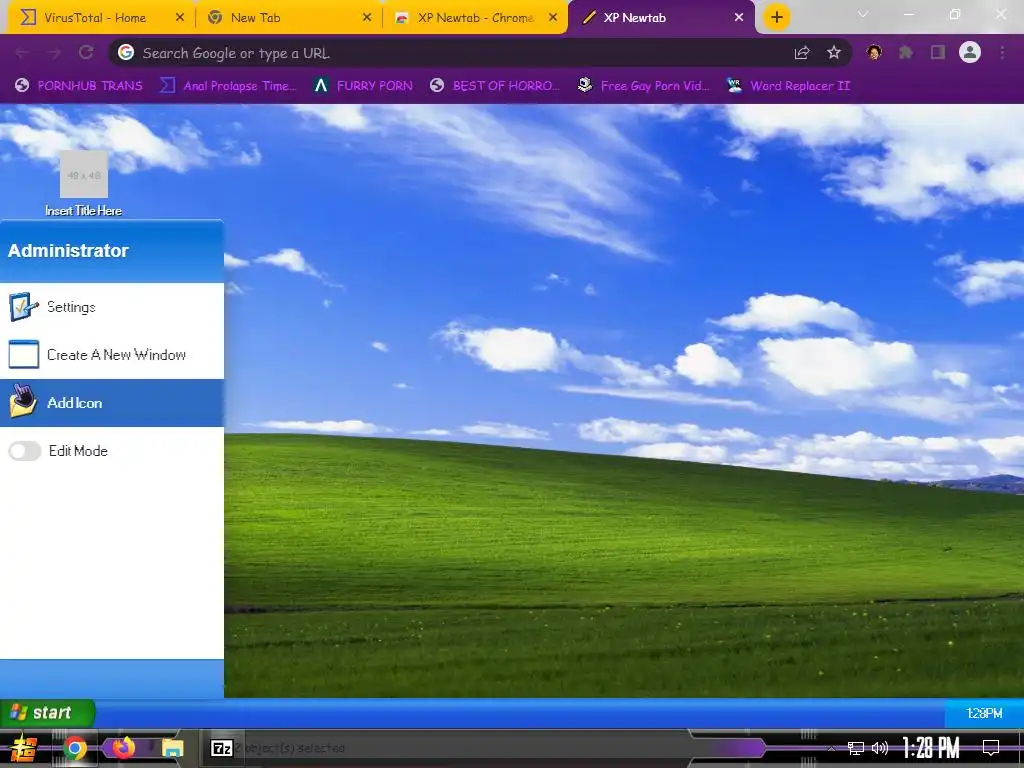The image size is (1024, 768).
Task: Click the Chrome profile avatar
Action: tap(970, 52)
